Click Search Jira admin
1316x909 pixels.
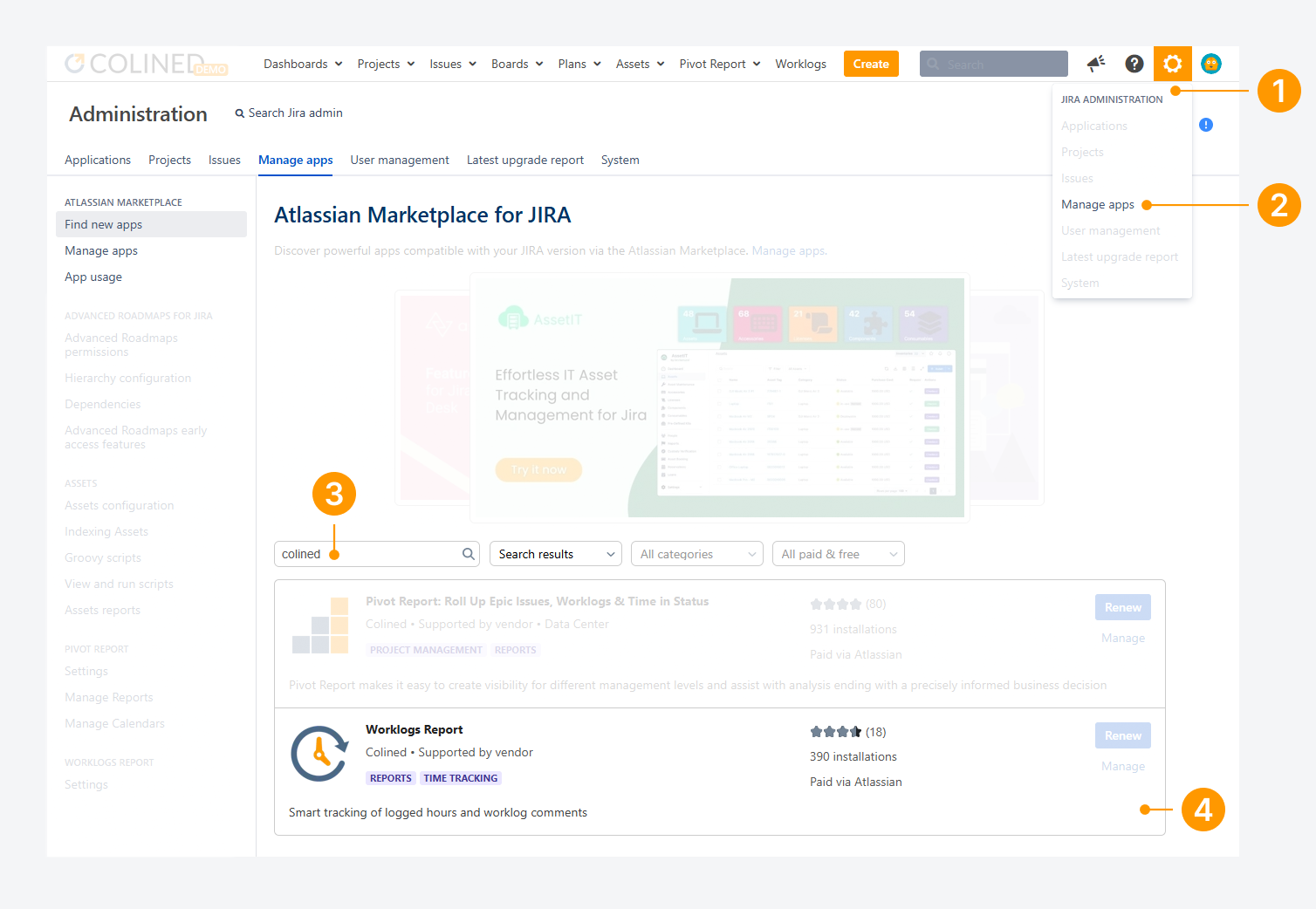[289, 113]
